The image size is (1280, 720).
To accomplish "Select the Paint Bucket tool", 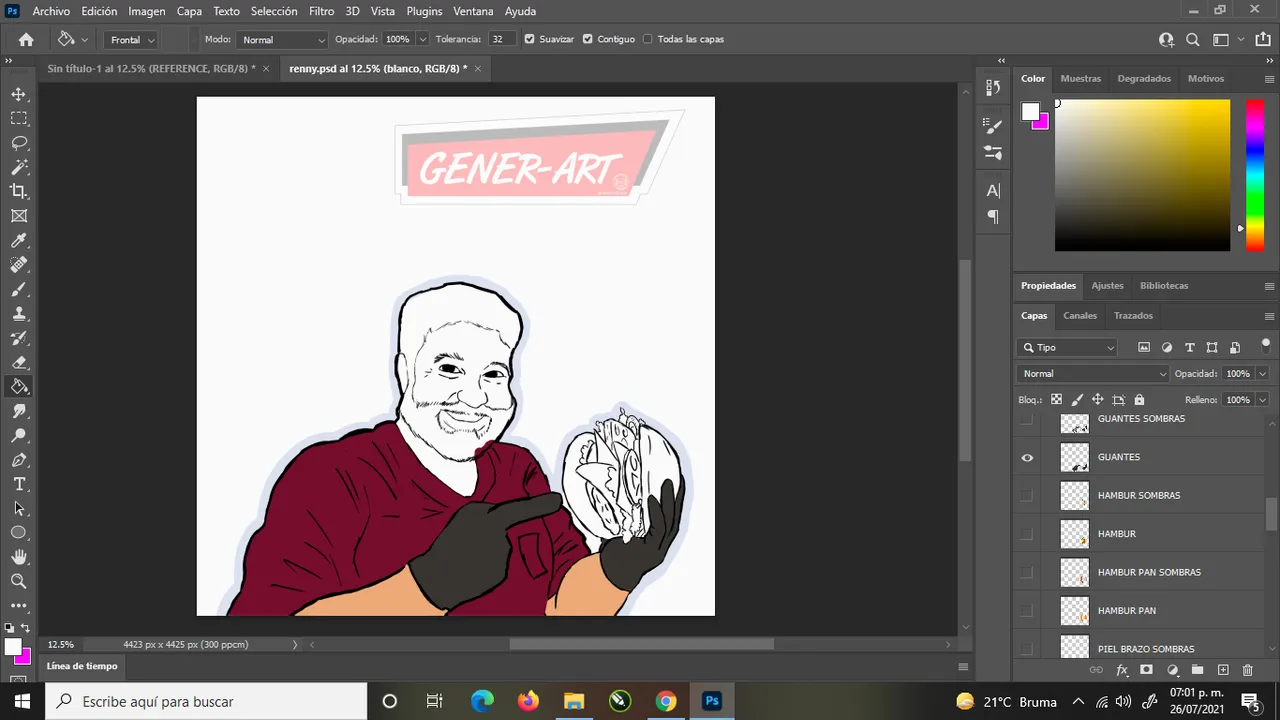I will pyautogui.click(x=19, y=387).
